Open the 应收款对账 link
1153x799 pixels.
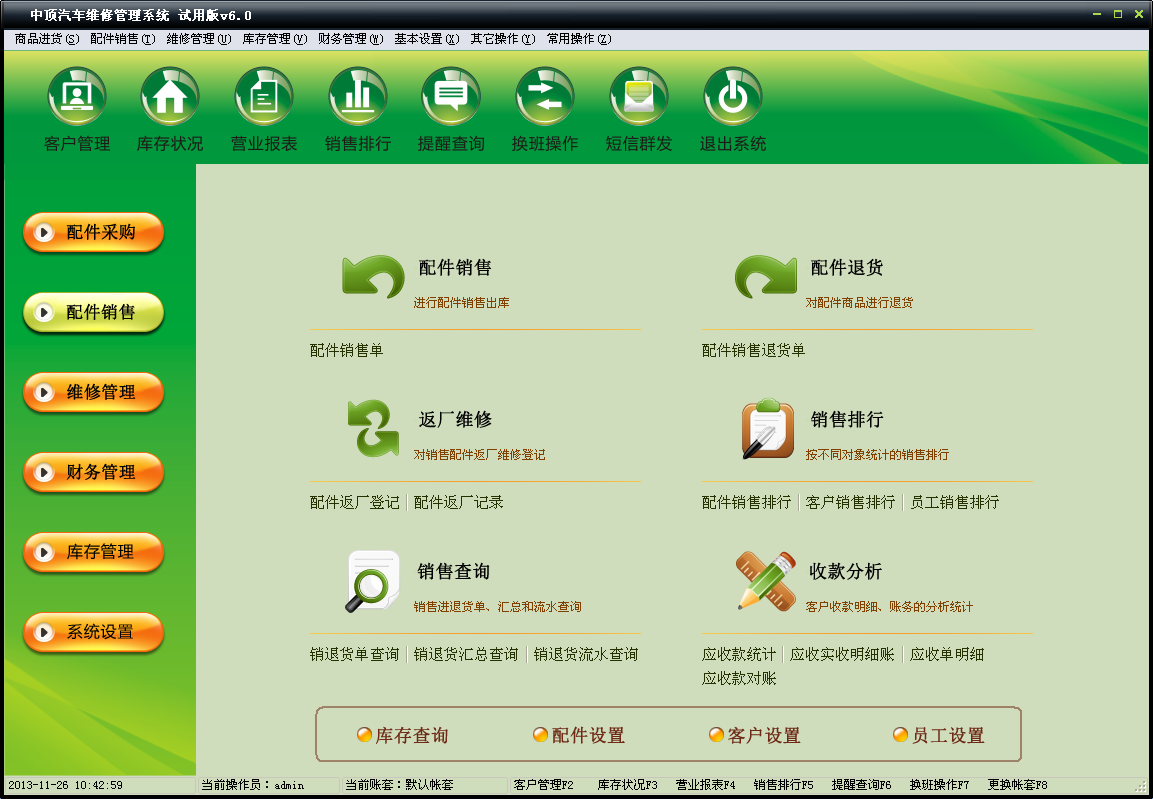pyautogui.click(x=739, y=678)
